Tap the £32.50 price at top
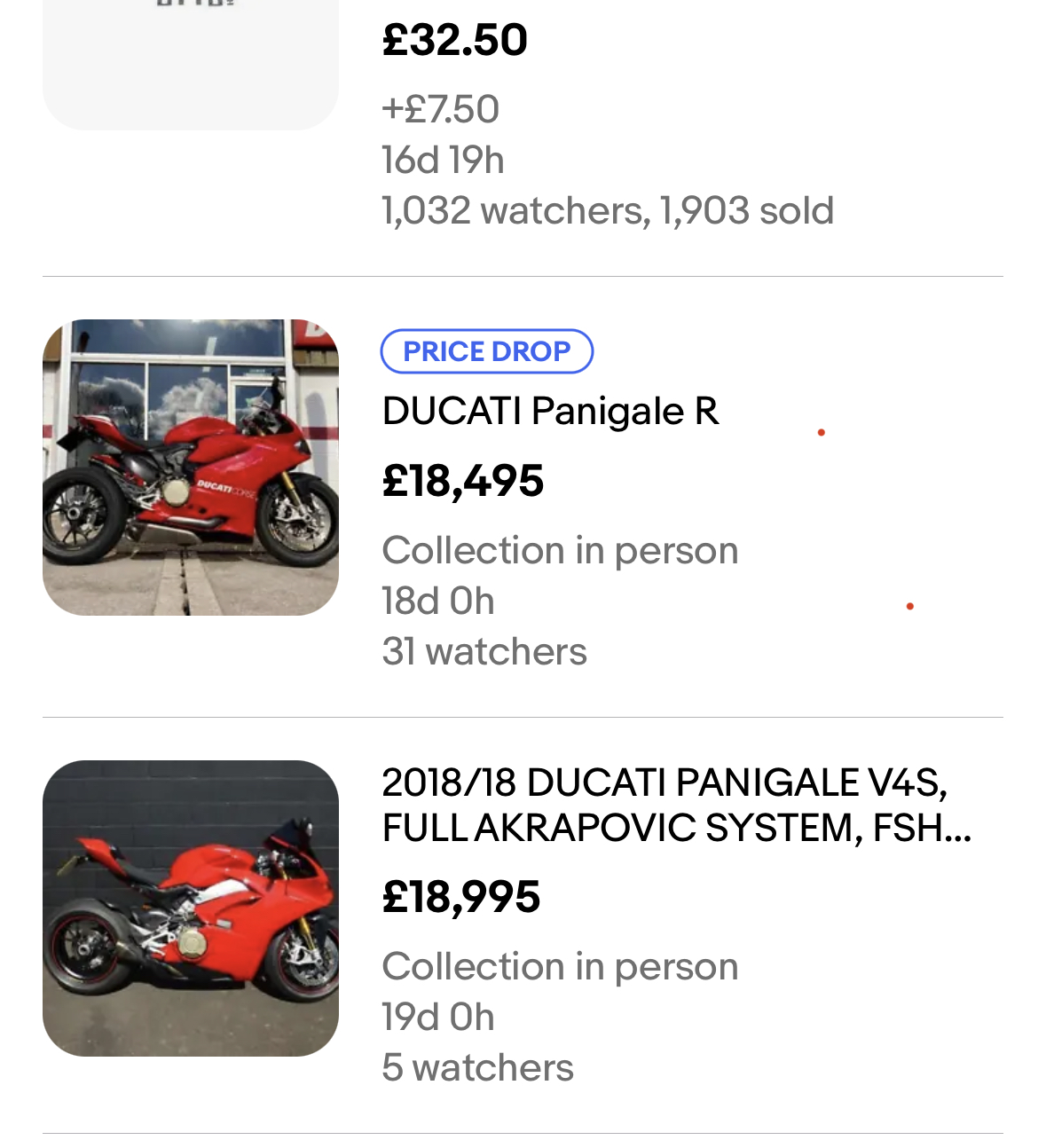Viewport: 1046px width, 1148px height. (x=454, y=40)
